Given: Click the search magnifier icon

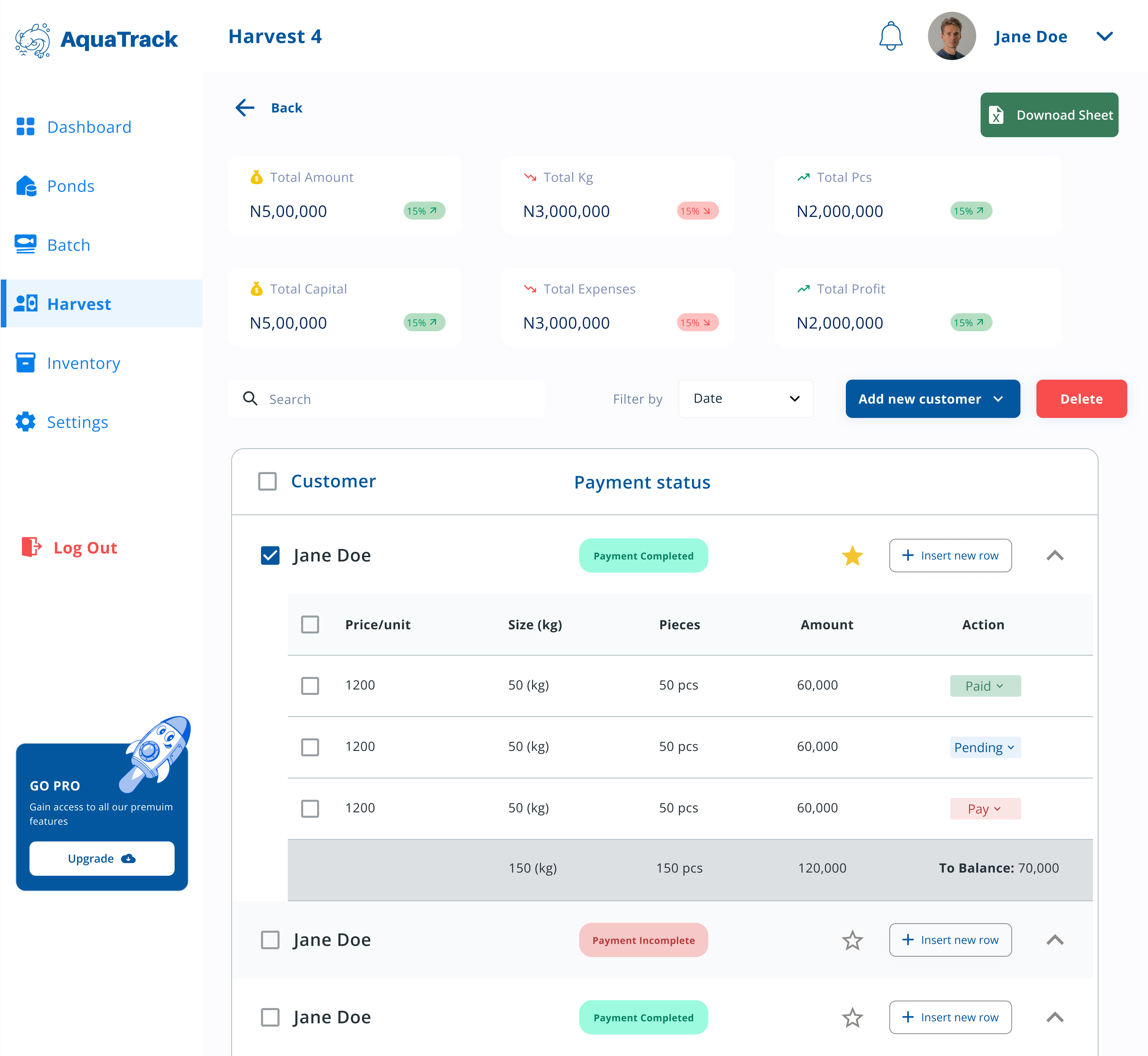Looking at the screenshot, I should 251,398.
